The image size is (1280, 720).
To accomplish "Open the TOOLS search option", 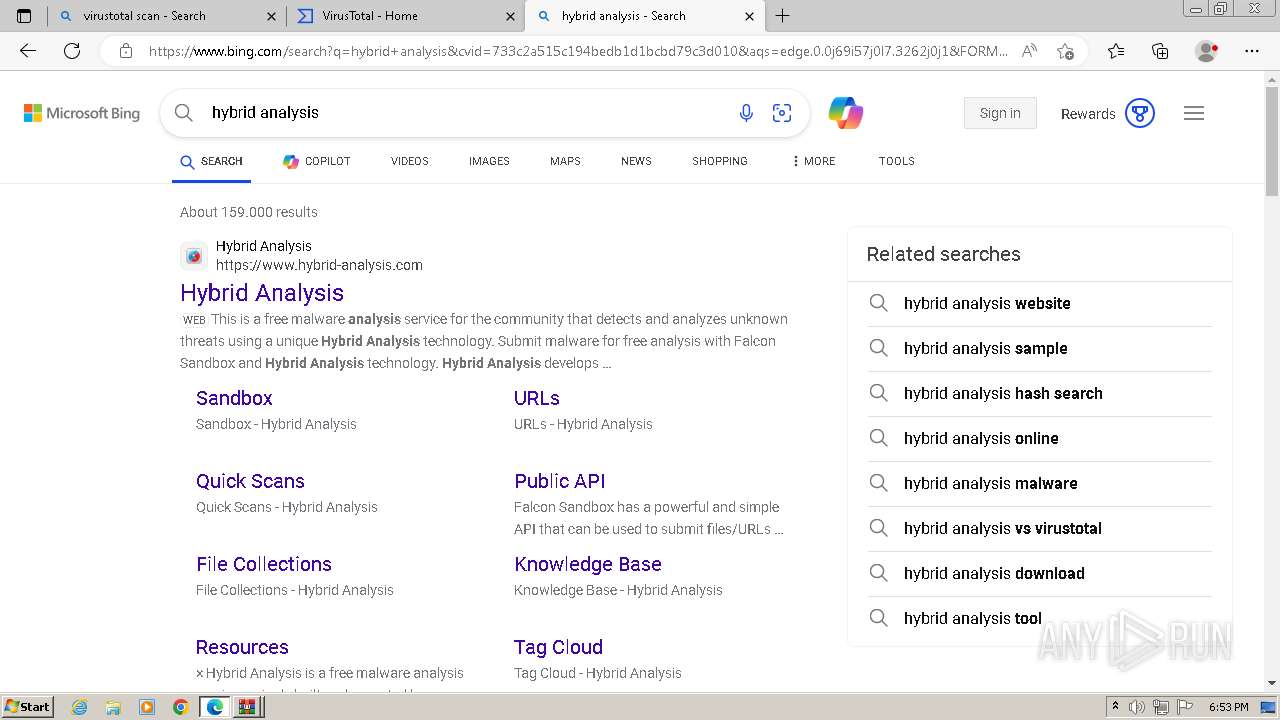I will coord(897,161).
